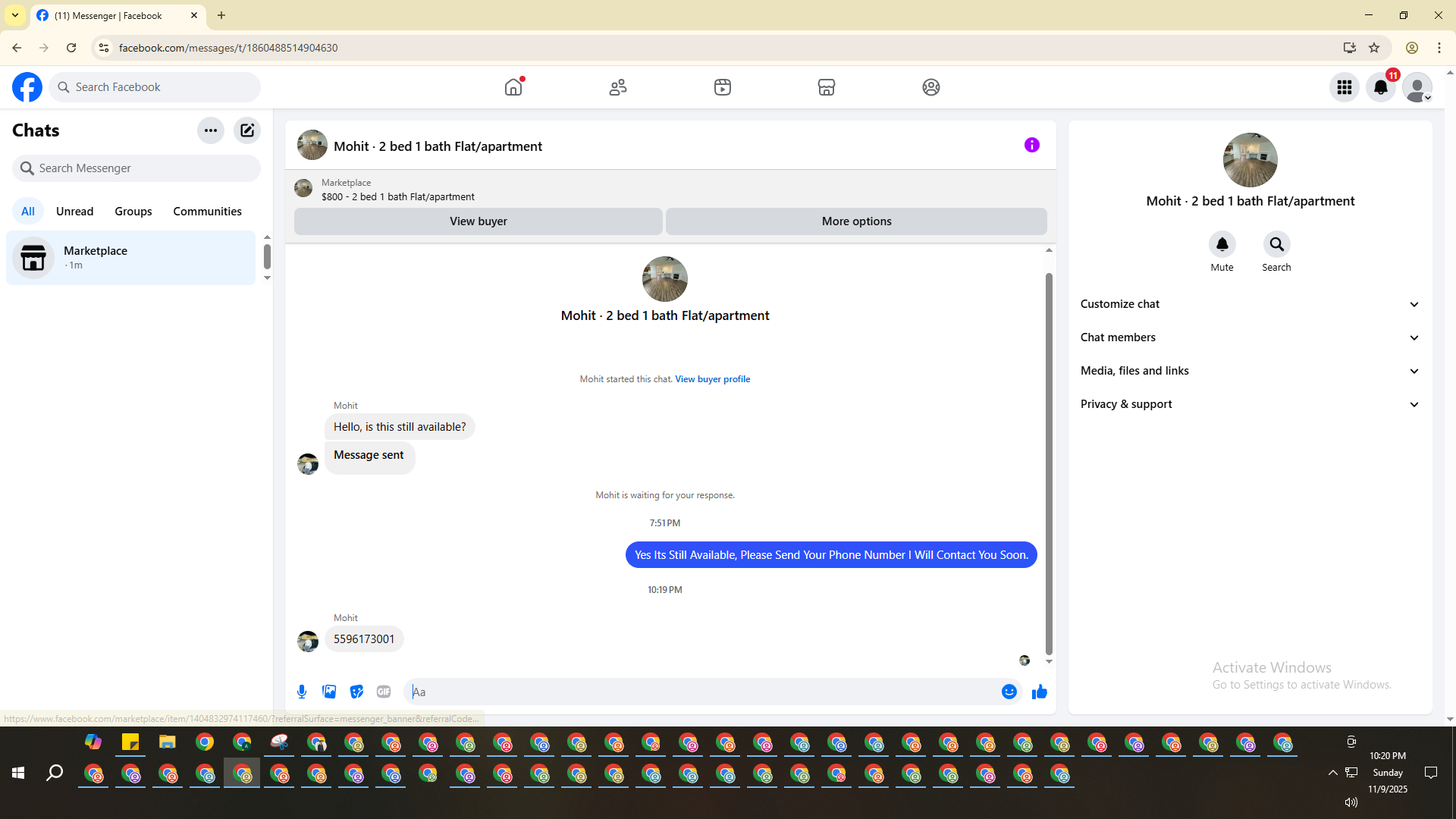Install app icon in the address bar
This screenshot has width=1456, height=819.
(1350, 48)
